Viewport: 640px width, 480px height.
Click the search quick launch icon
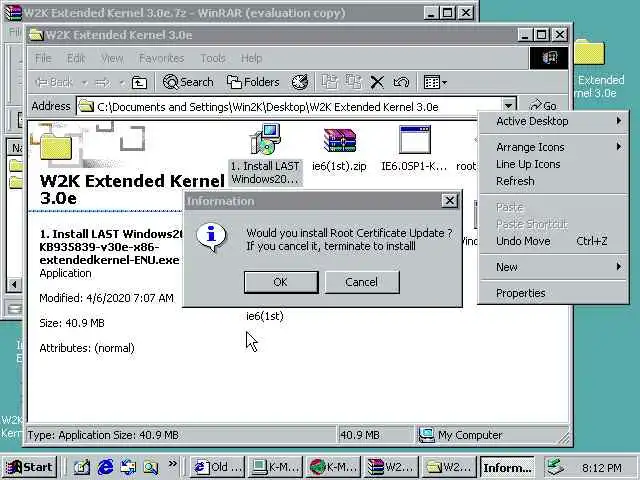point(151,467)
